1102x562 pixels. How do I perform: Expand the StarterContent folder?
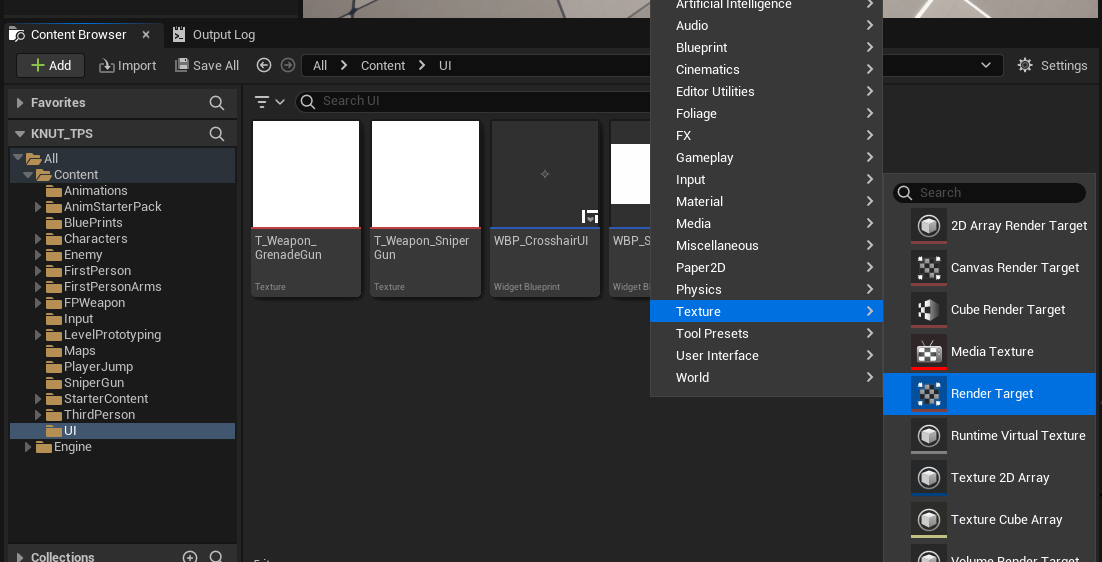(38, 398)
